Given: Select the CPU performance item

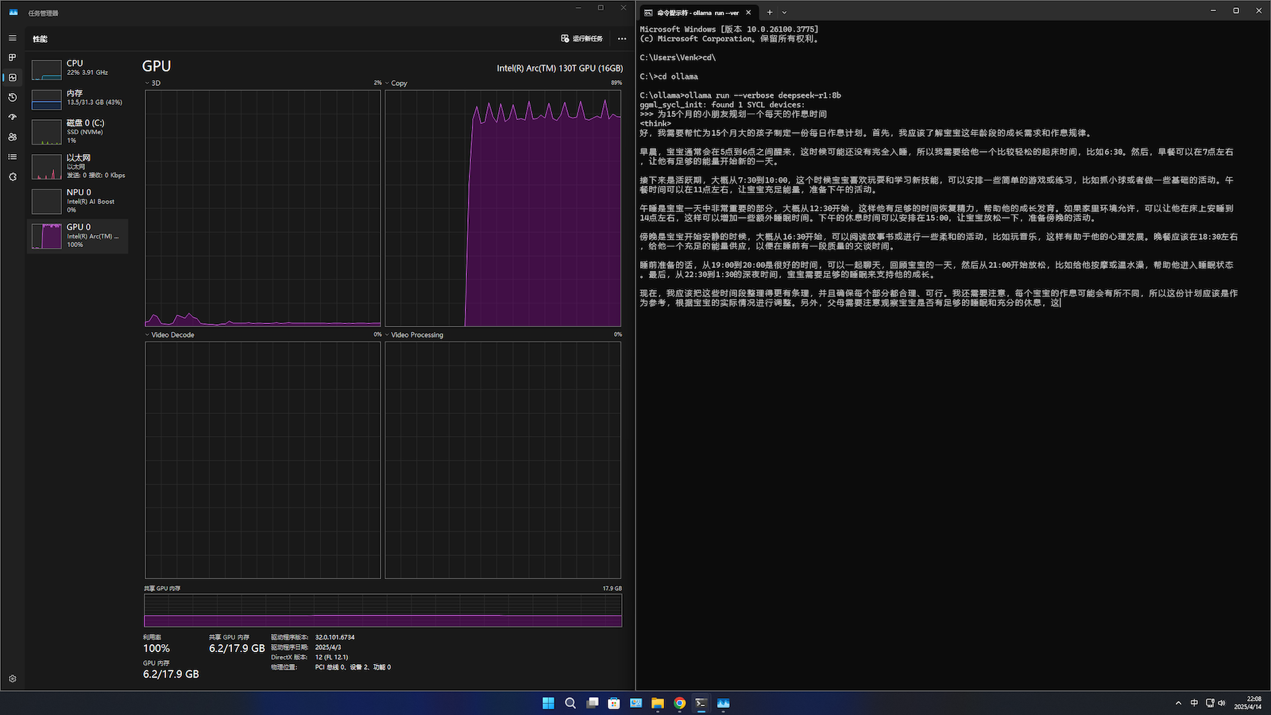Looking at the screenshot, I should pyautogui.click(x=78, y=68).
